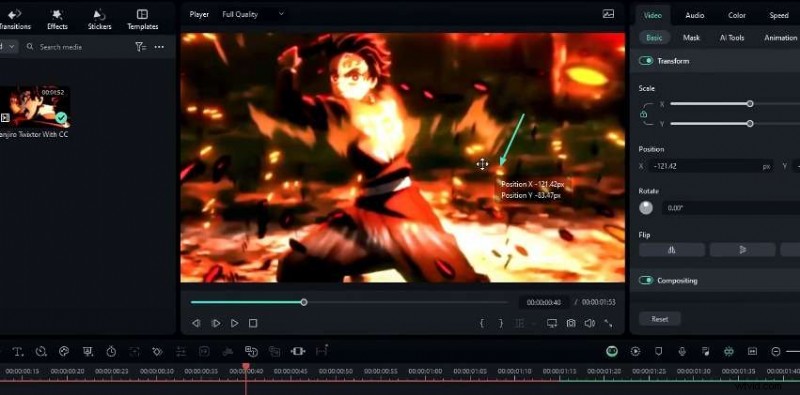The image size is (800, 395).
Task: Click the render preview circular play icon
Action: pyautogui.click(x=635, y=351)
